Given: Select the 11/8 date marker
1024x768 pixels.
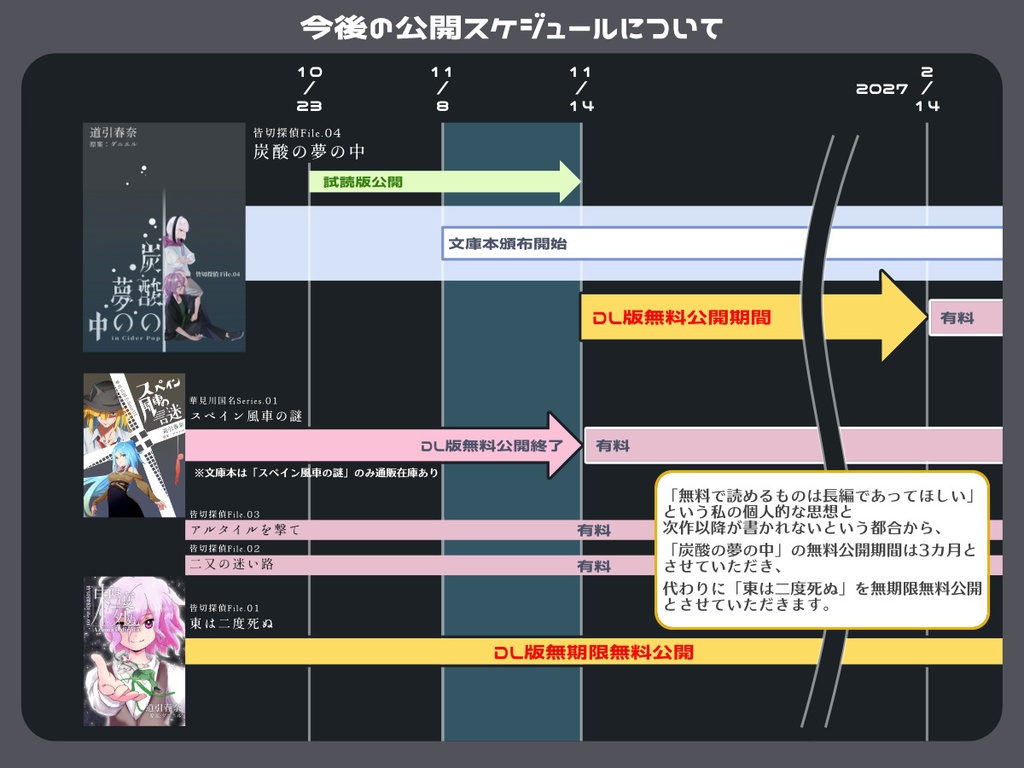Looking at the screenshot, I should [x=442, y=89].
